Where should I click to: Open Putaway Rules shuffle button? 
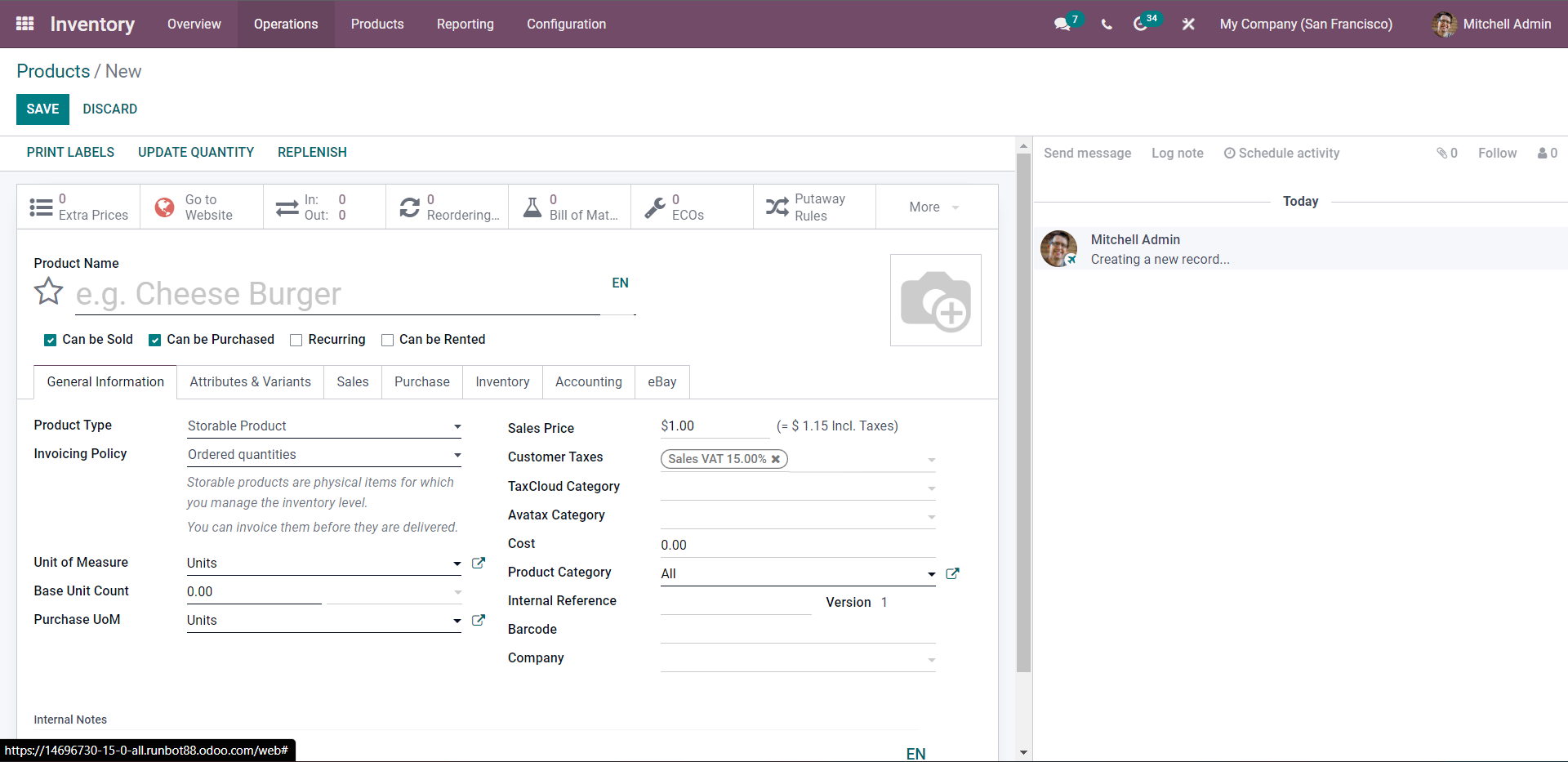814,207
